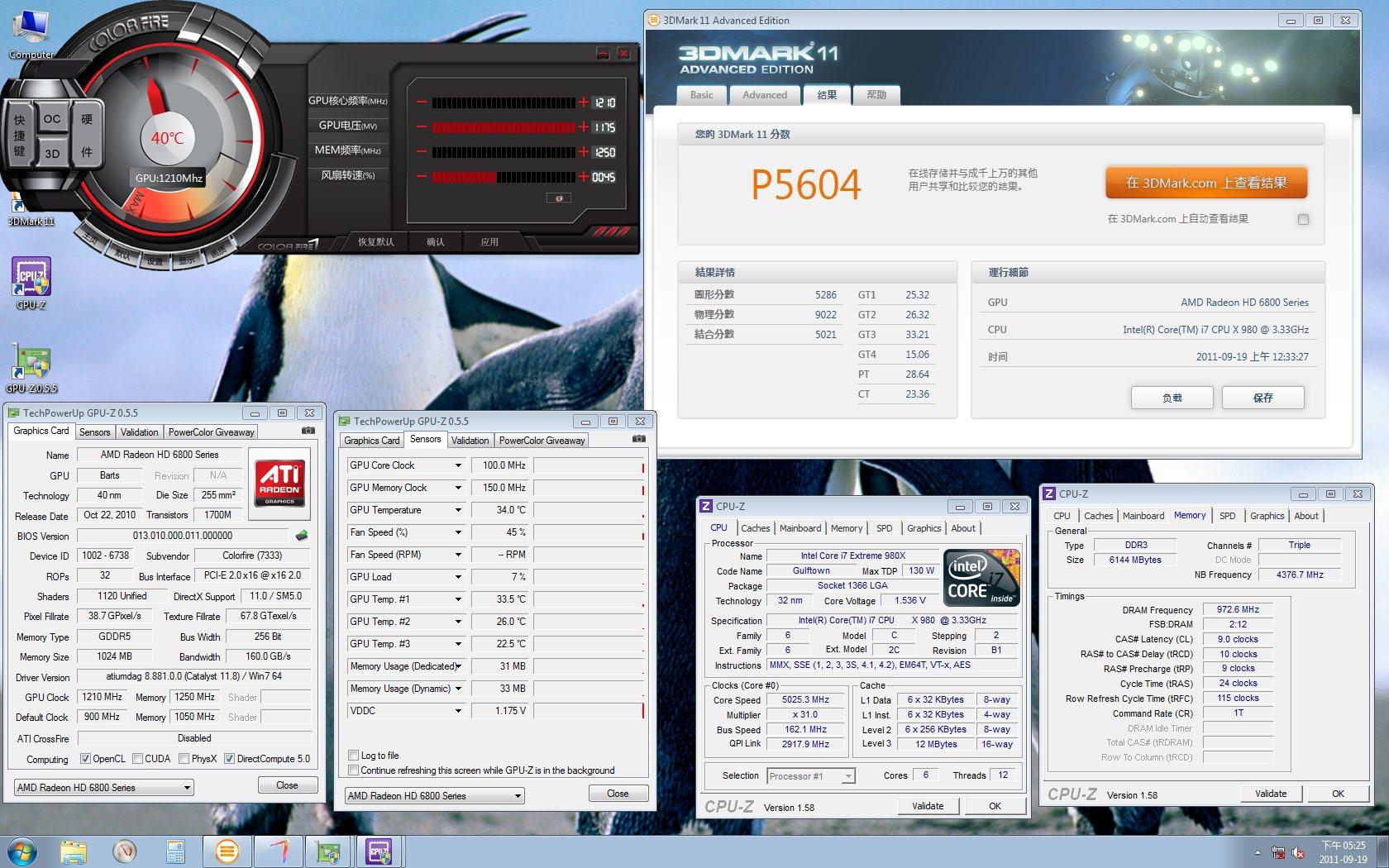Image resolution: width=1389 pixels, height=868 pixels.
Task: Toggle the DirectCompute 5.0 checkbox
Action: click(x=229, y=759)
